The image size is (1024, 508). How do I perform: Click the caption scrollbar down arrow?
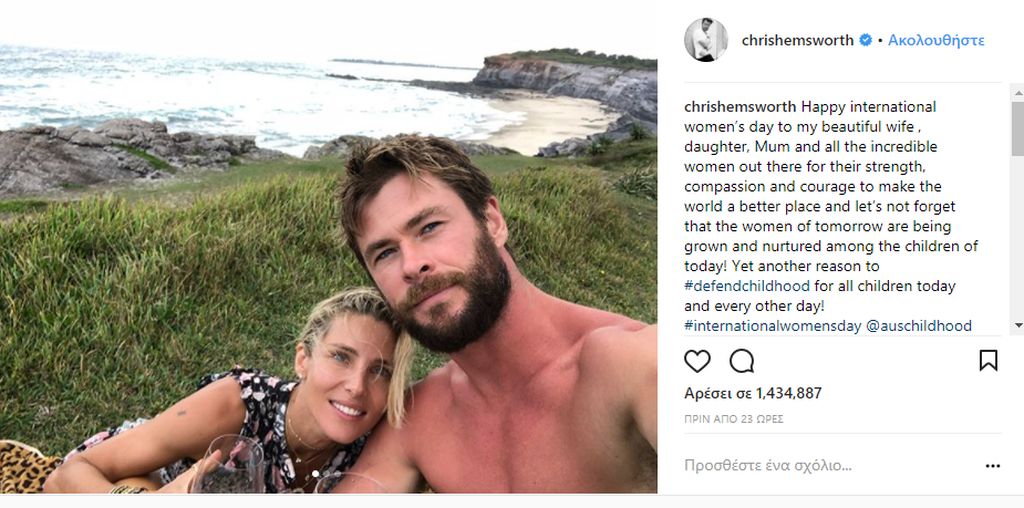click(1017, 326)
